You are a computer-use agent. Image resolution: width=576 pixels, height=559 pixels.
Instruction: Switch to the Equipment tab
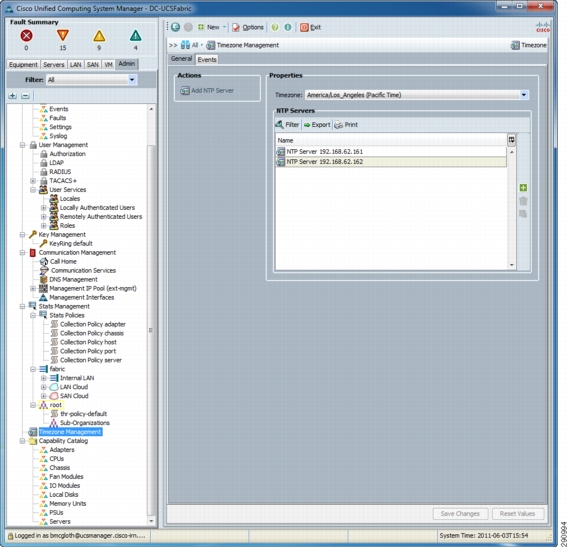[23, 65]
